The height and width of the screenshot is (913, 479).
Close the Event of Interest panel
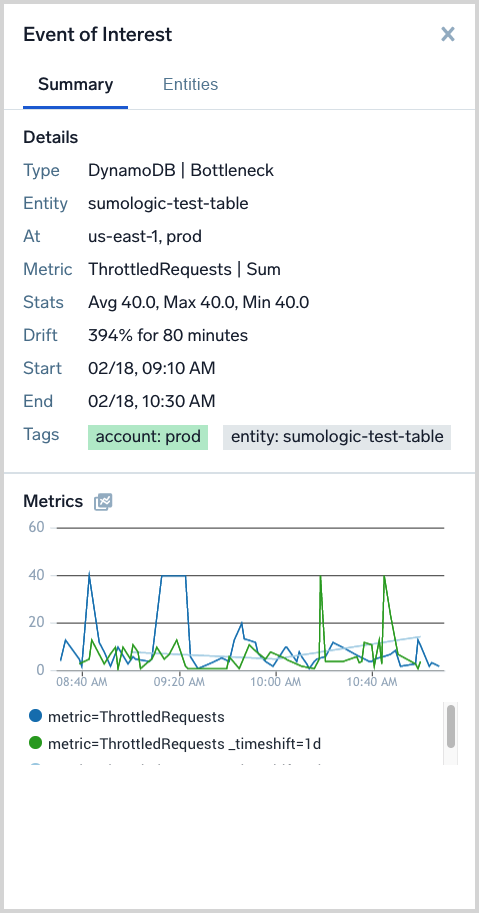click(448, 34)
